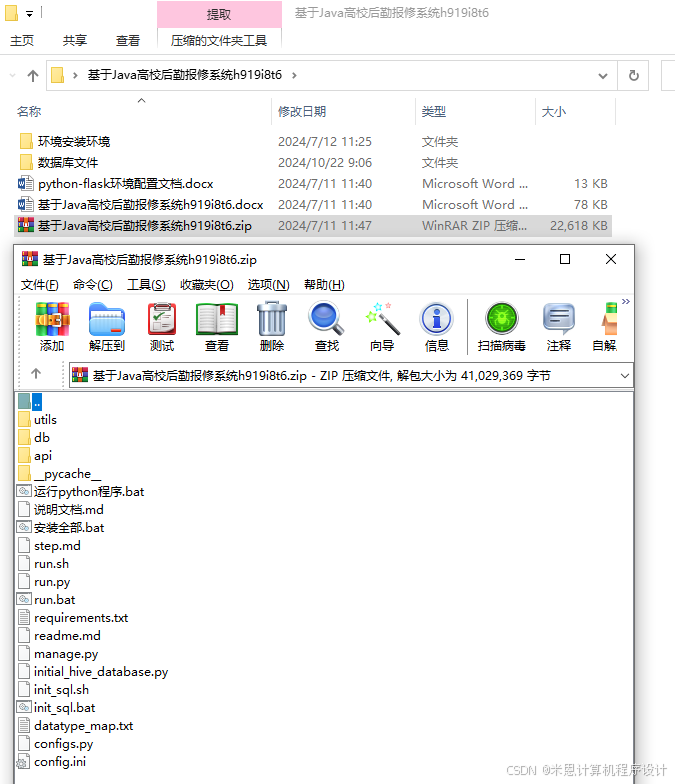The width and height of the screenshot is (675, 784).
Task: Click the Explorer up-arrow navigation button
Action: (33, 76)
